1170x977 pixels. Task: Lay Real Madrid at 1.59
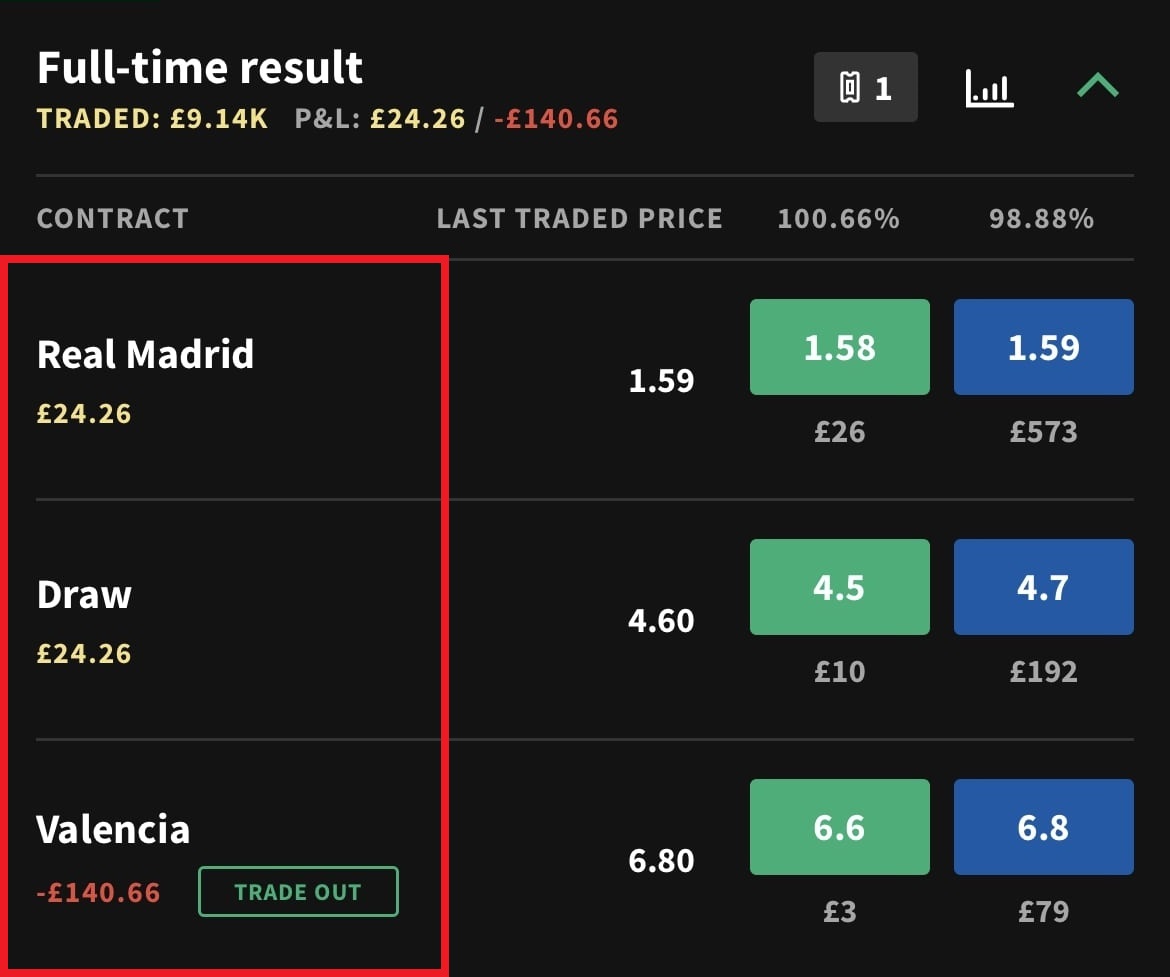(x=1044, y=347)
